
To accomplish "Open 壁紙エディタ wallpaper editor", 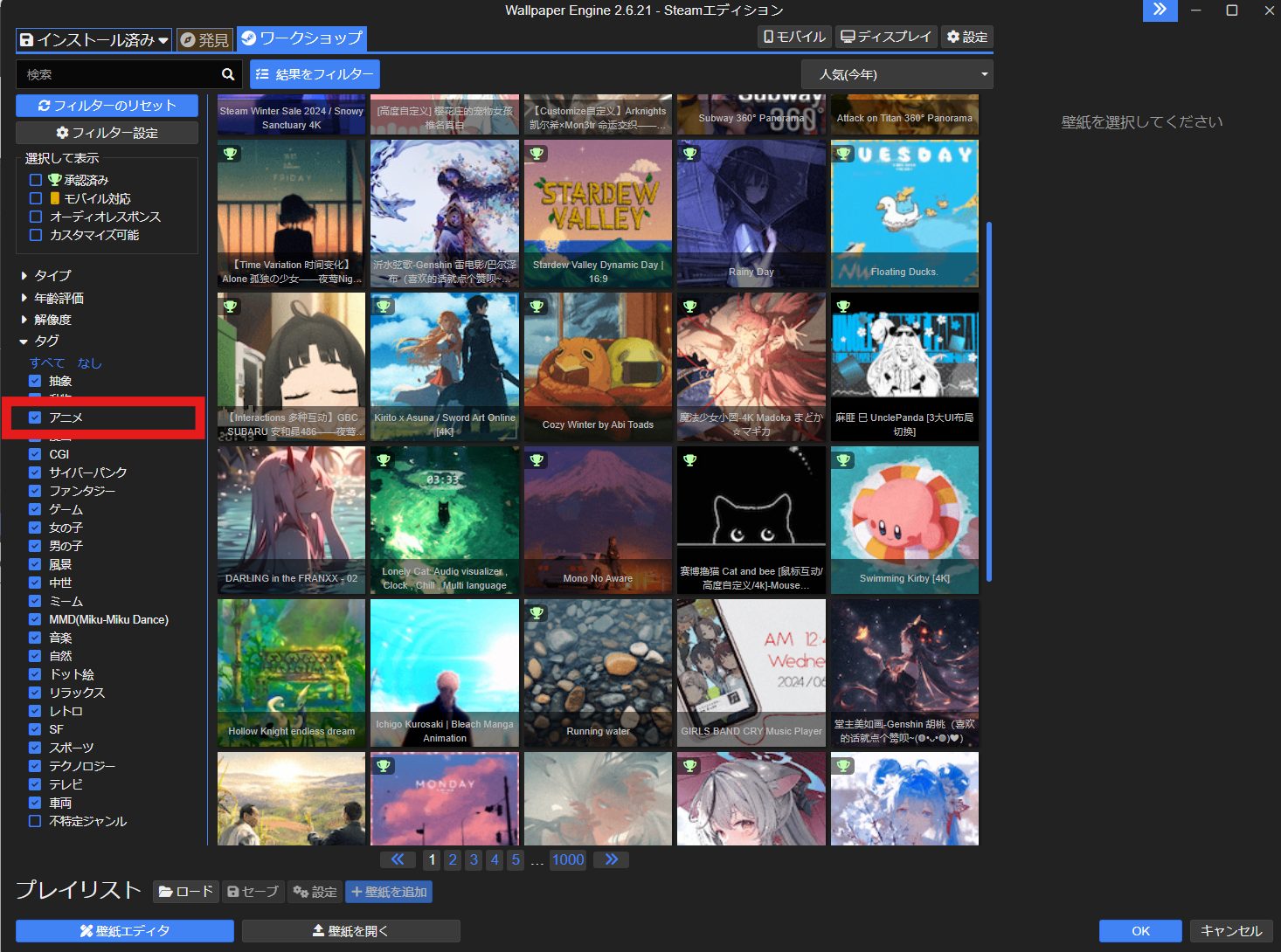I will click(125, 931).
